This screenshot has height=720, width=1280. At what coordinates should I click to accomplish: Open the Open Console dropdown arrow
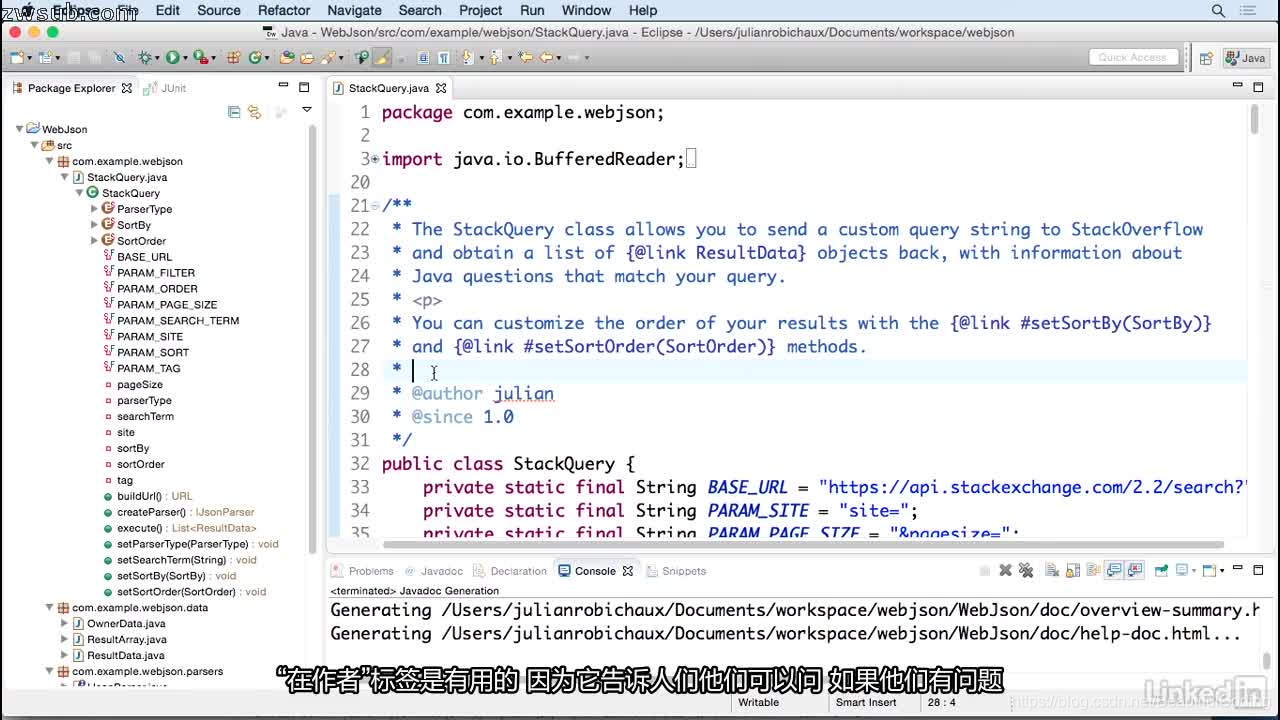(x=1222, y=571)
